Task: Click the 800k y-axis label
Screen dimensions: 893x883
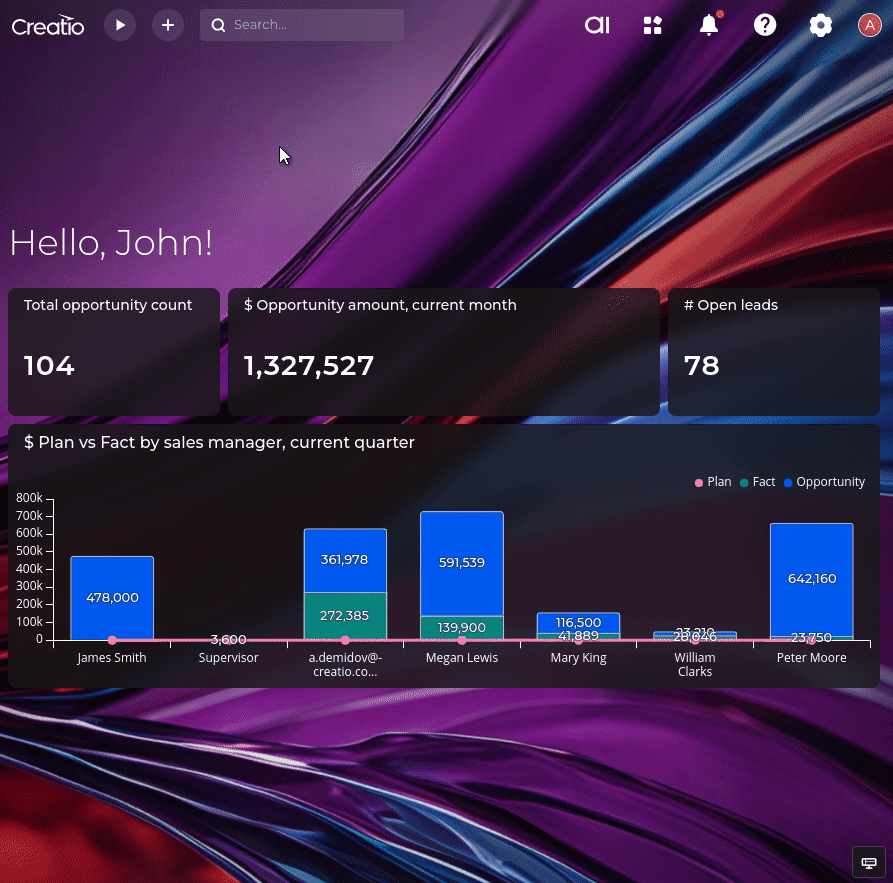Action: tap(29, 498)
